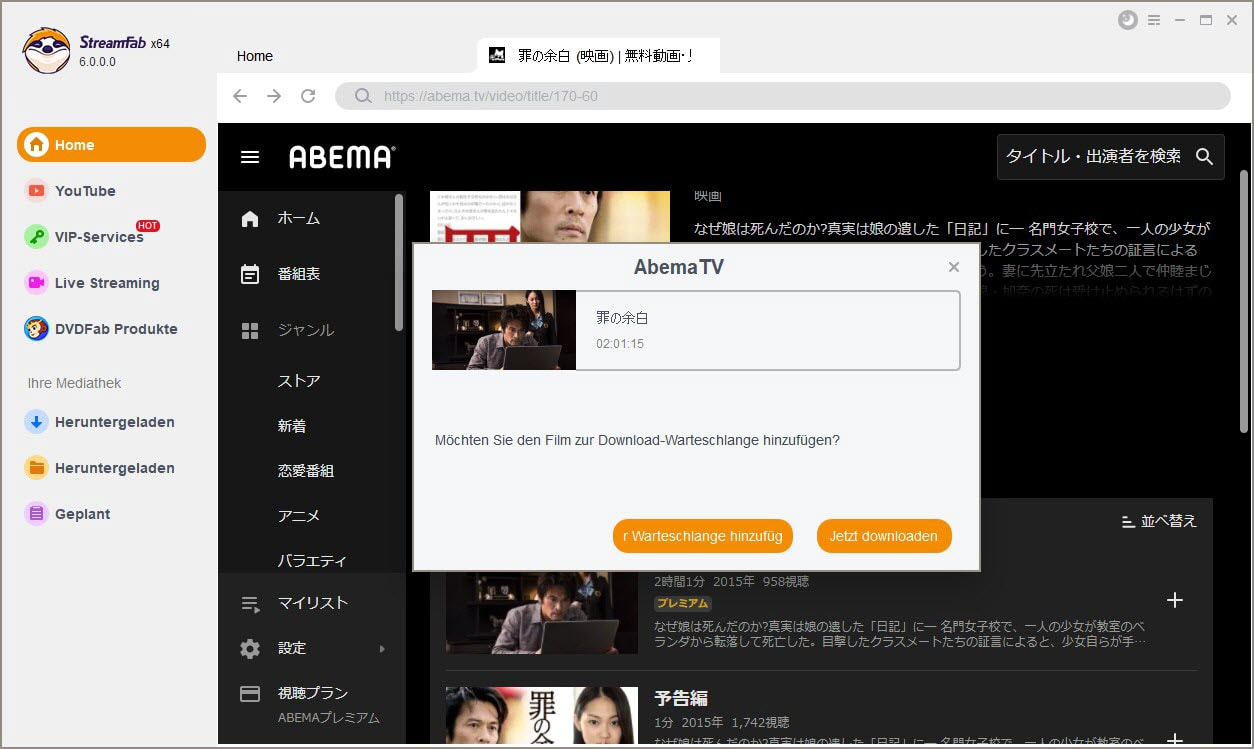Toggle the ABEMA hamburger menu
Image resolution: width=1254 pixels, height=749 pixels.
click(250, 157)
